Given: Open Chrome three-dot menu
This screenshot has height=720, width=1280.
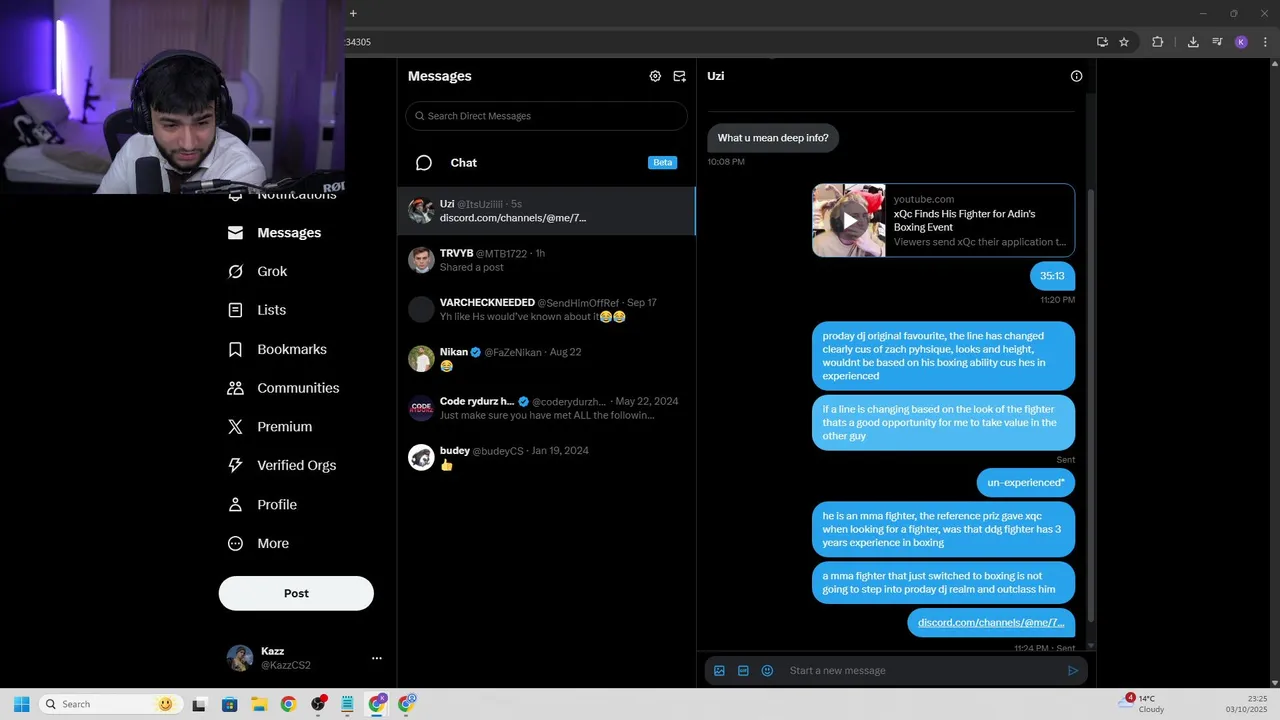Looking at the screenshot, I should point(1264,42).
